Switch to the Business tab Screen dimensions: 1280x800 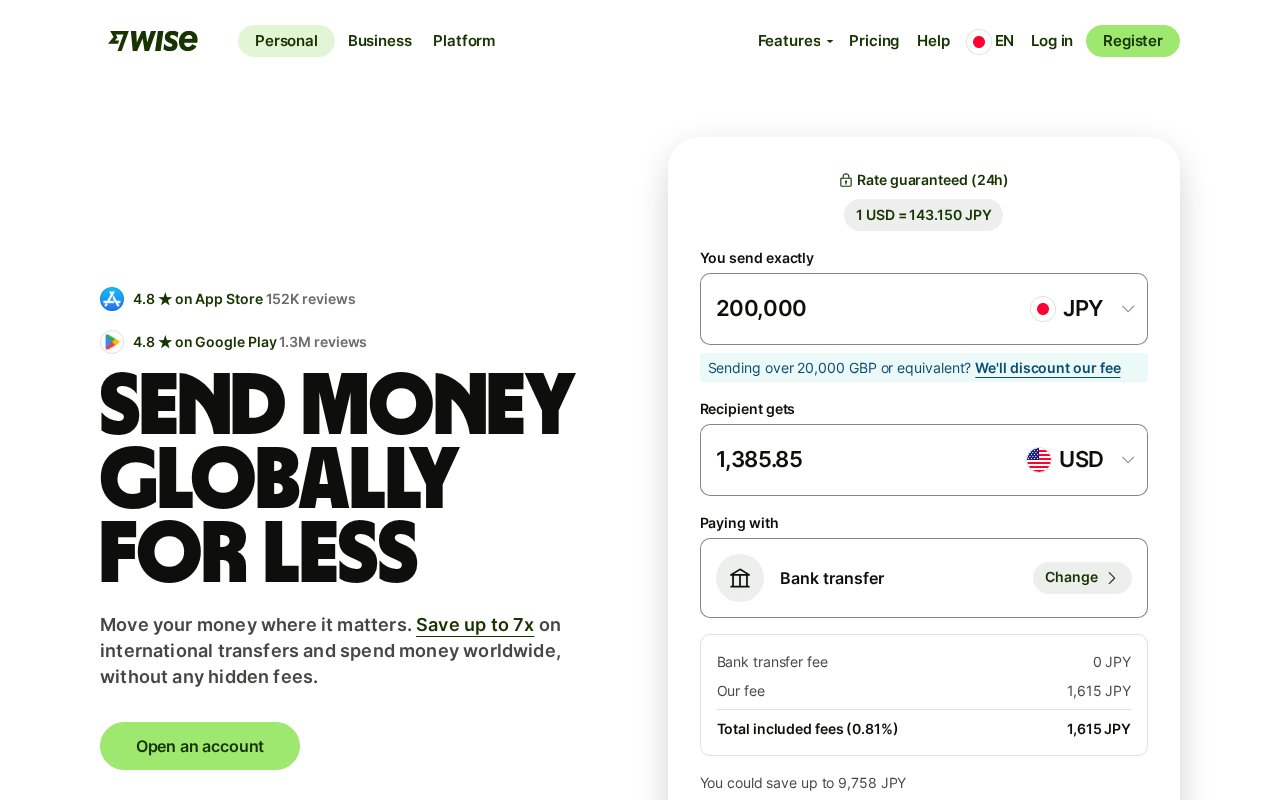[380, 41]
